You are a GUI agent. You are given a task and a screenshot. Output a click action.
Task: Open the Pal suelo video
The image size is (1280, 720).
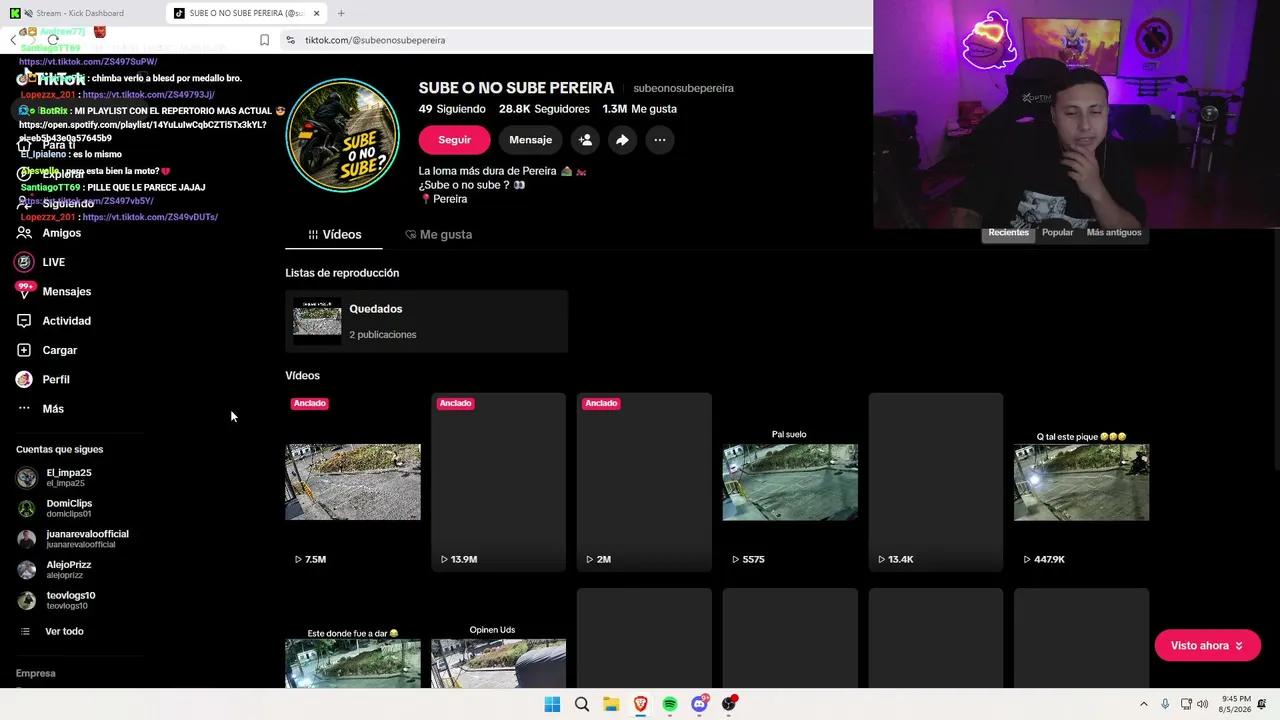pos(790,482)
